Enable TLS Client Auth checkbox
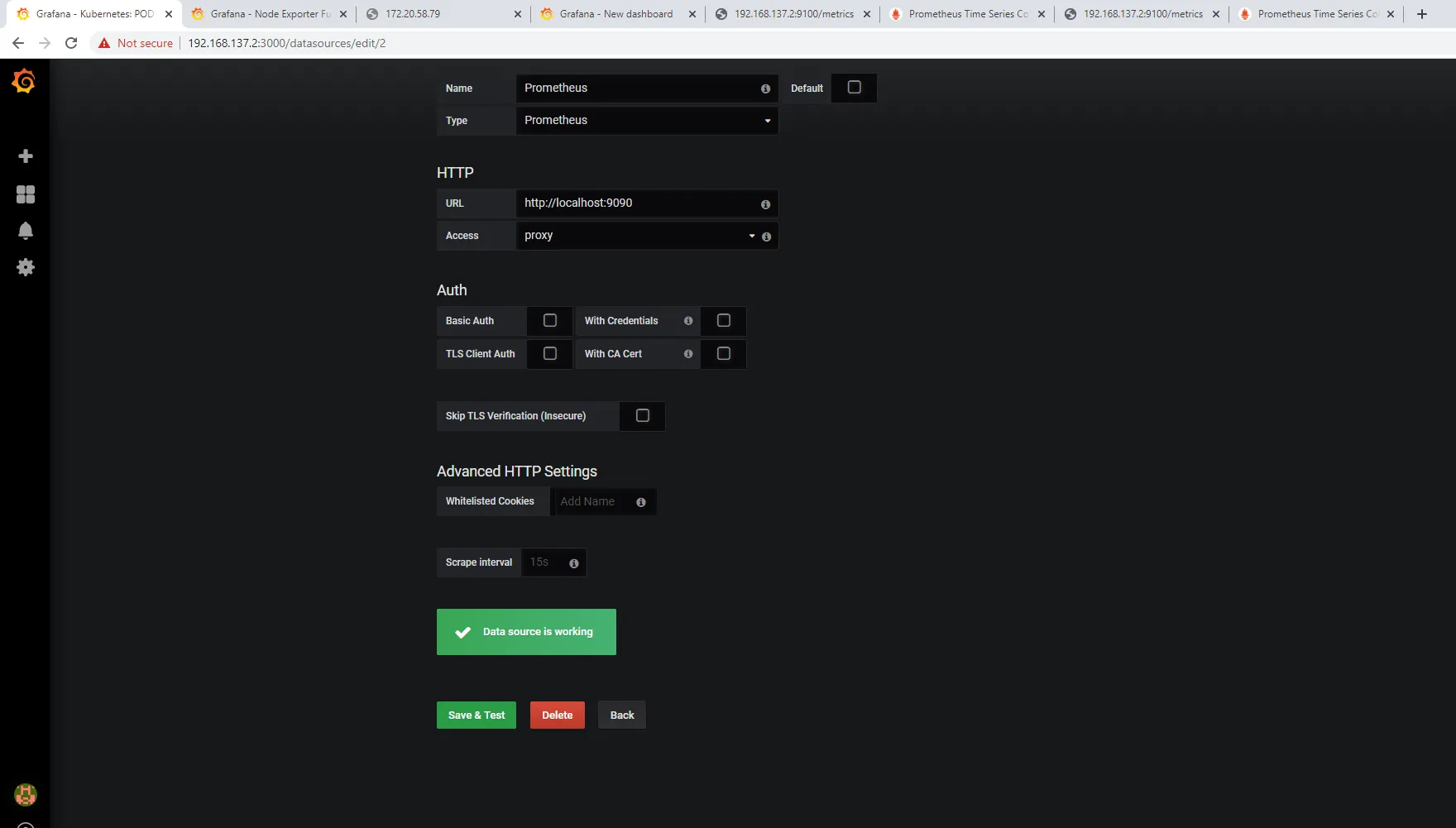 click(x=550, y=353)
